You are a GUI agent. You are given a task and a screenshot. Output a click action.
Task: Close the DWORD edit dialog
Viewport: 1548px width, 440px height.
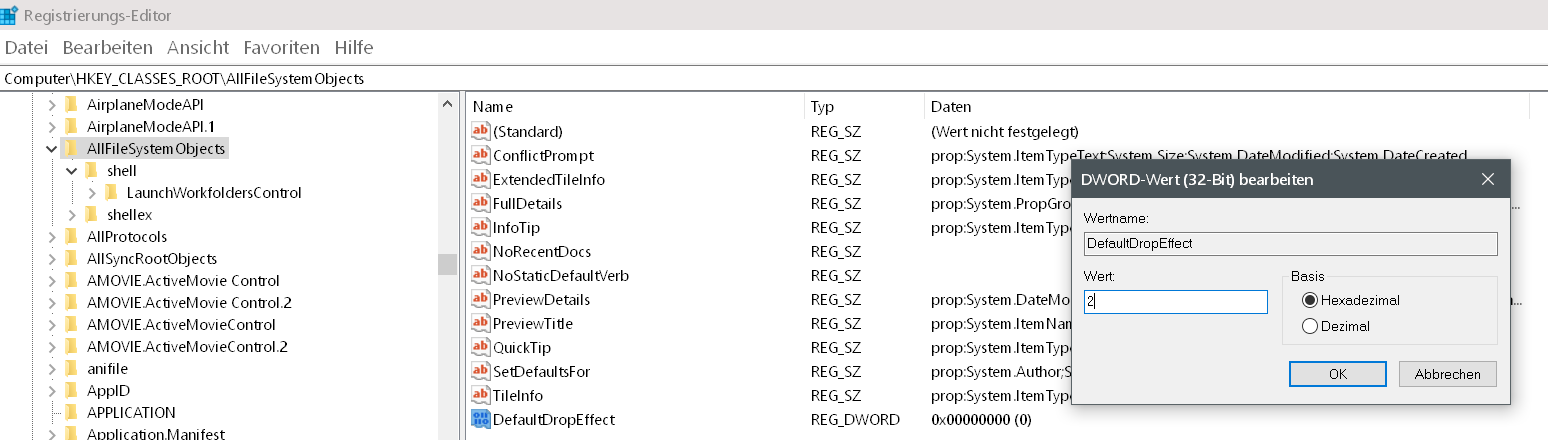1487,179
